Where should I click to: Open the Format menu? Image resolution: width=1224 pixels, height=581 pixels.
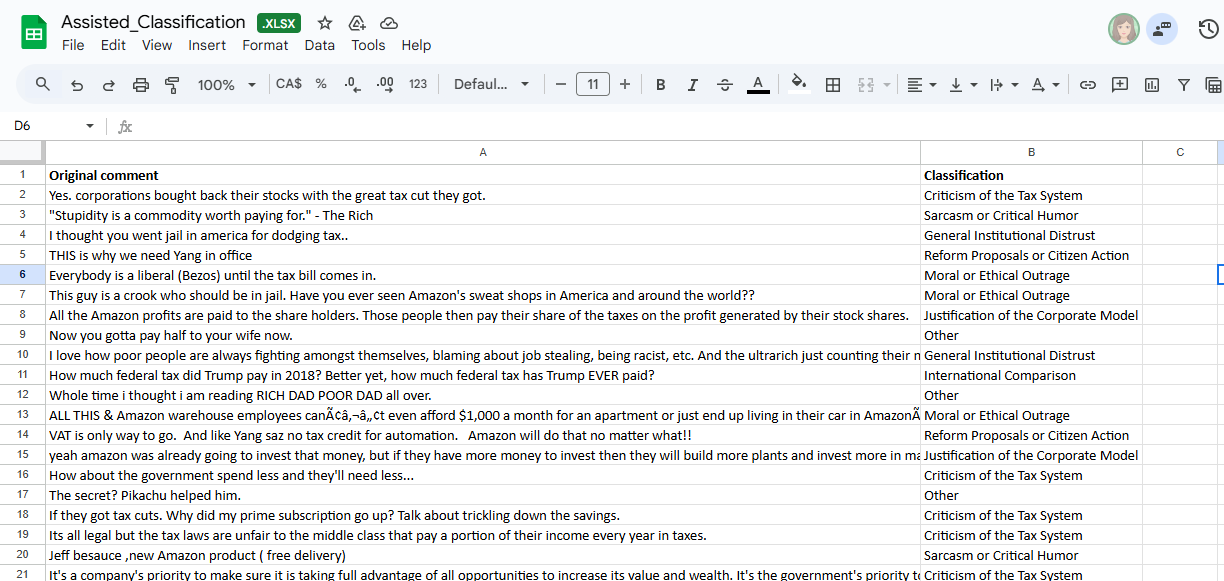(x=265, y=45)
